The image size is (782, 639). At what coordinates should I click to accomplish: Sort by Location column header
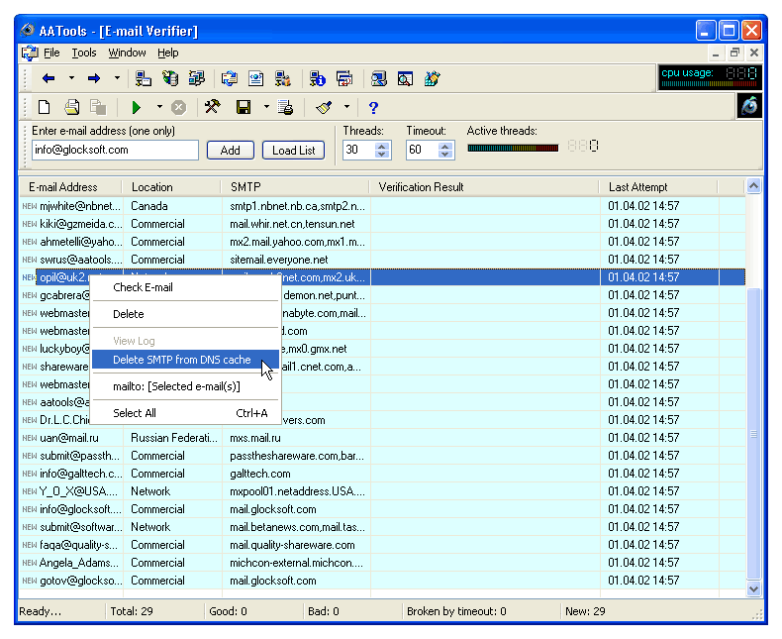point(172,187)
